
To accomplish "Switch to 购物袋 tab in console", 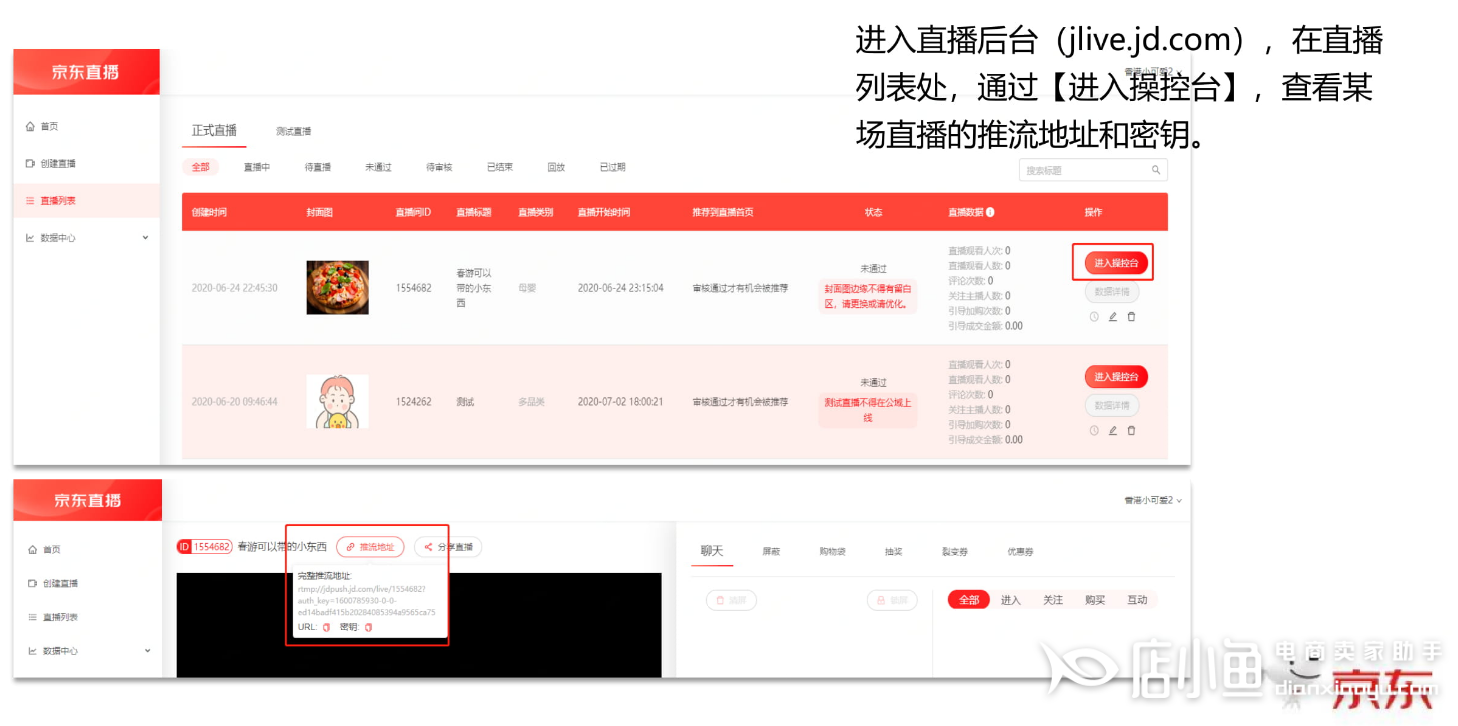I will [832, 552].
